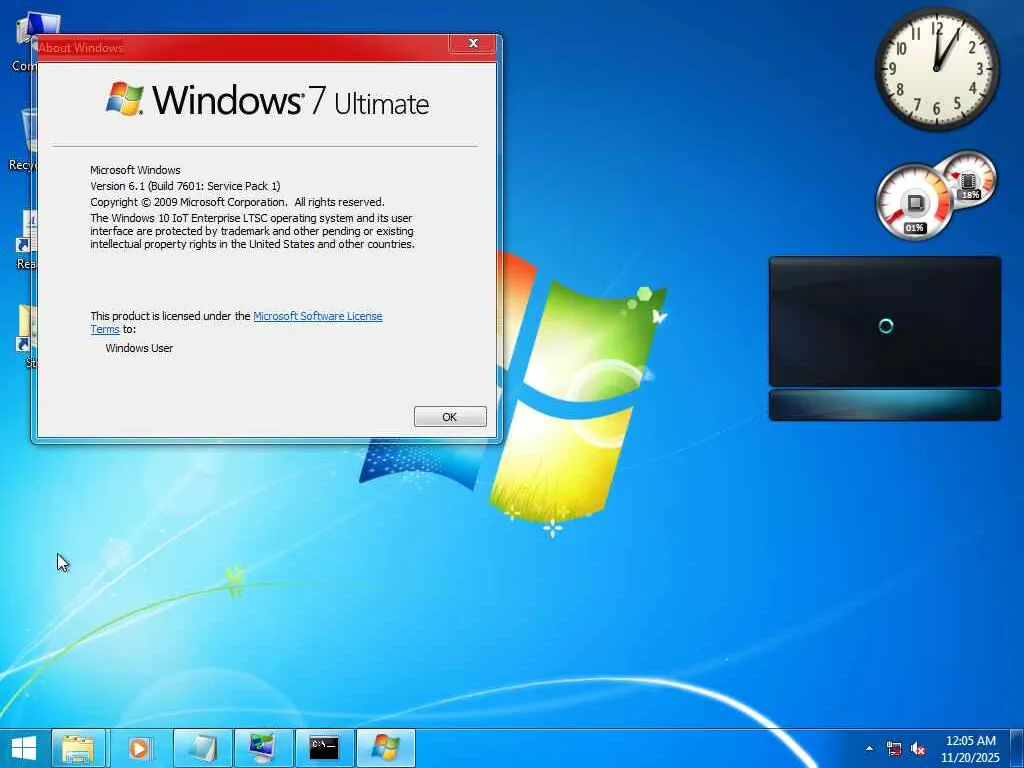The width and height of the screenshot is (1024, 768).
Task: Launch Windows Media Player taskbar icon
Action: (x=139, y=748)
